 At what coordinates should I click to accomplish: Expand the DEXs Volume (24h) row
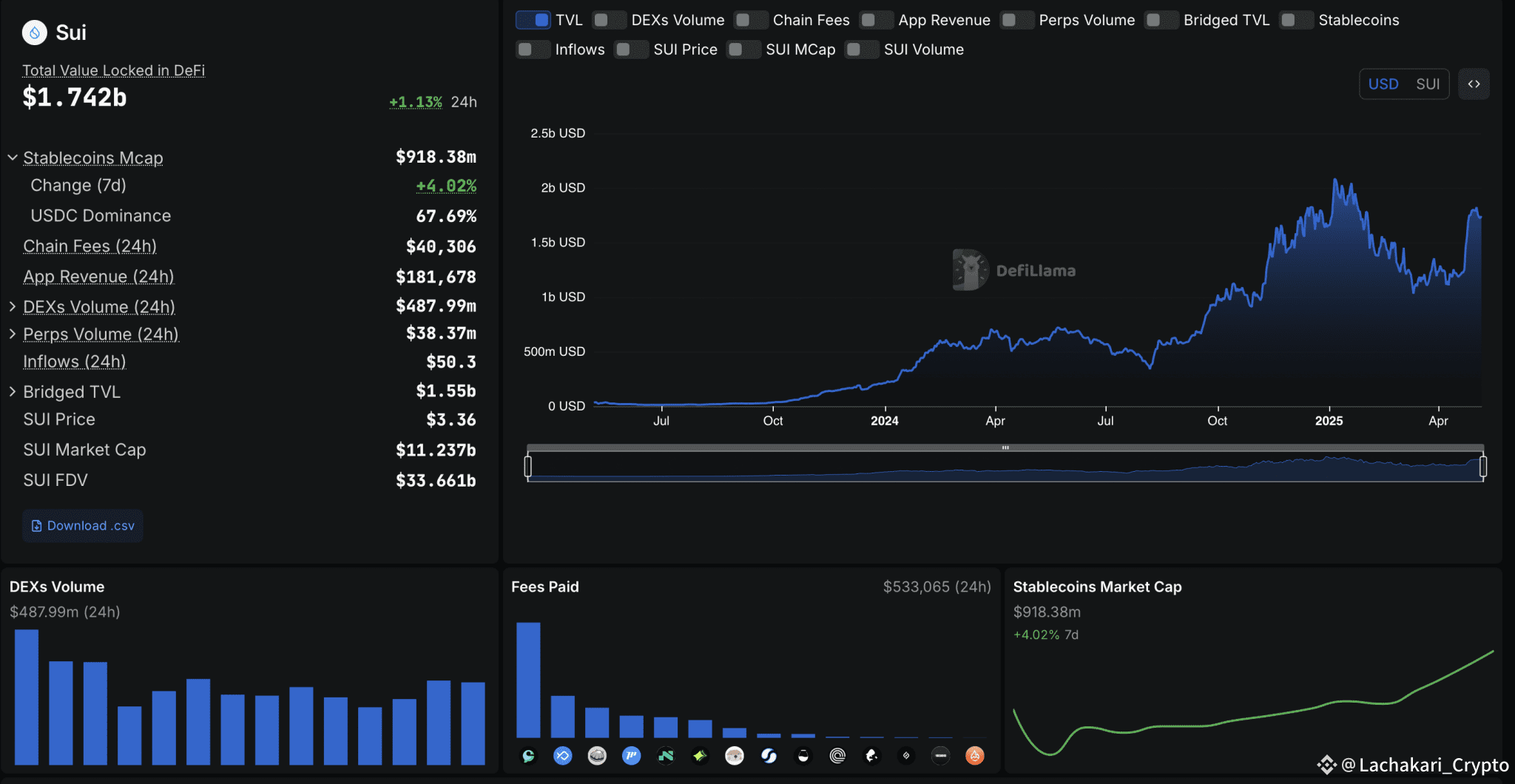point(13,306)
